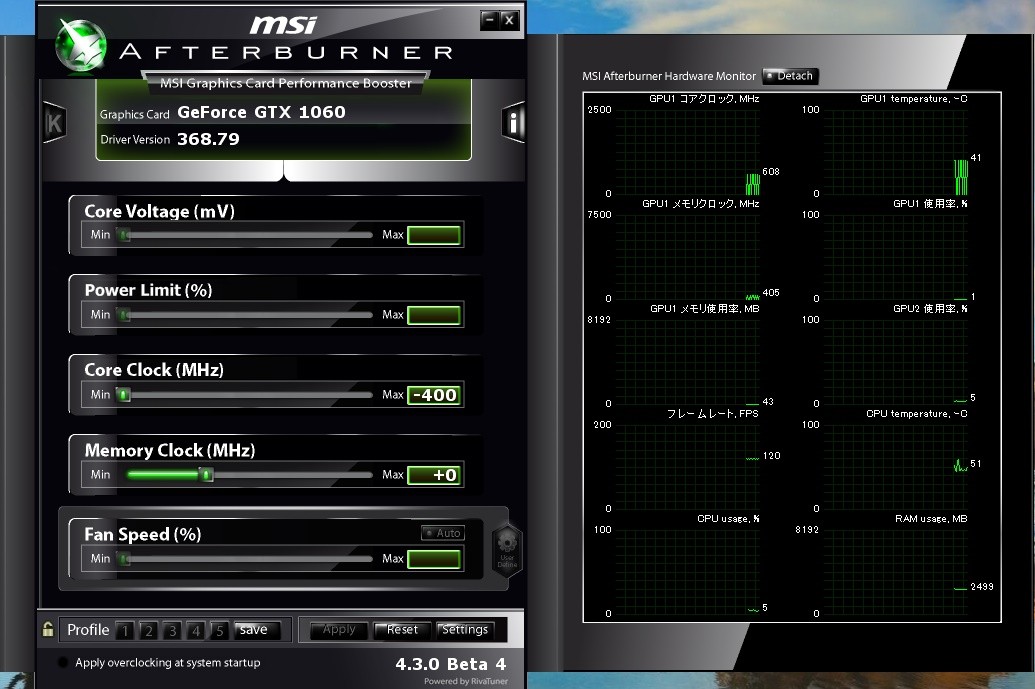Click the Core Clock slider handle
Viewport: 1035px width, 689px height.
pyautogui.click(x=123, y=395)
